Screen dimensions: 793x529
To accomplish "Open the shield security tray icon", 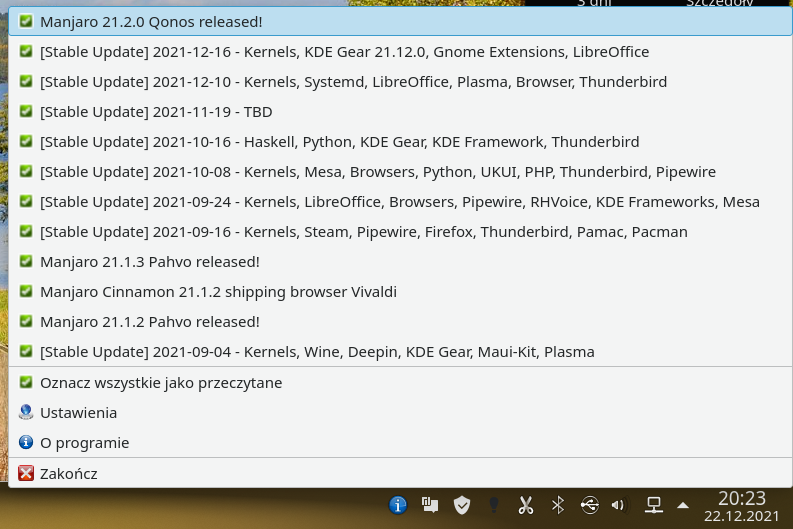I will [462, 505].
